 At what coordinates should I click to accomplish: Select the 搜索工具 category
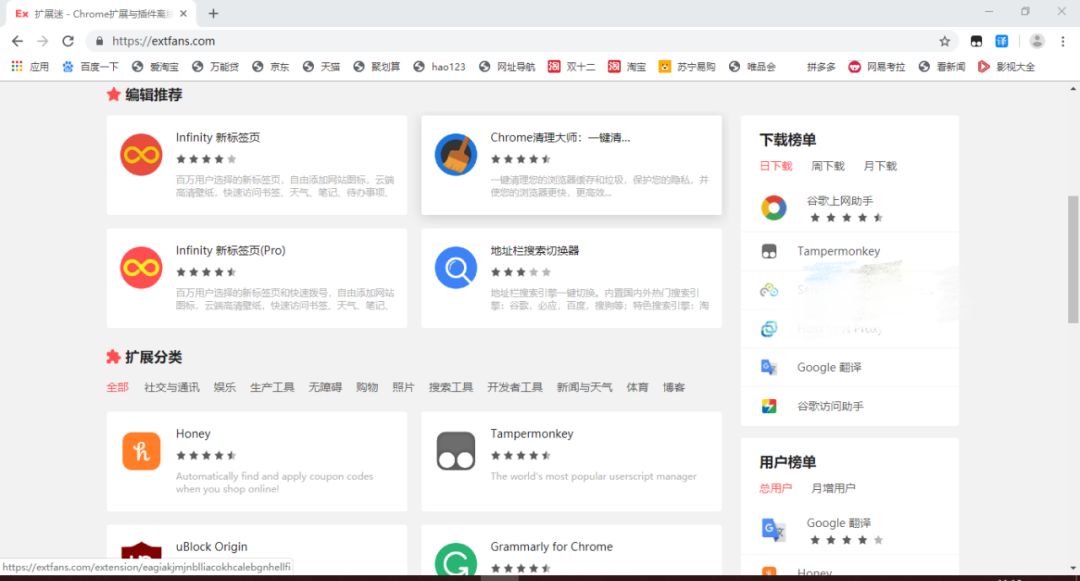[451, 387]
